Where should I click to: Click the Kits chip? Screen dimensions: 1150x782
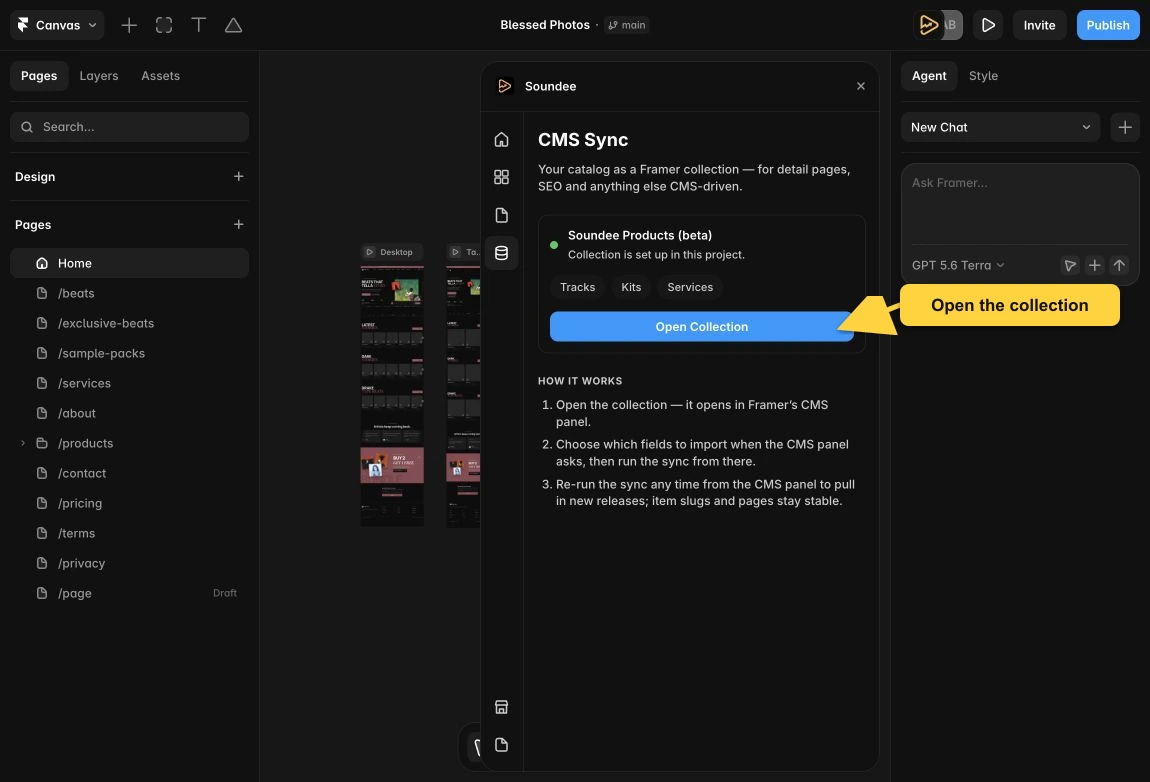point(631,287)
